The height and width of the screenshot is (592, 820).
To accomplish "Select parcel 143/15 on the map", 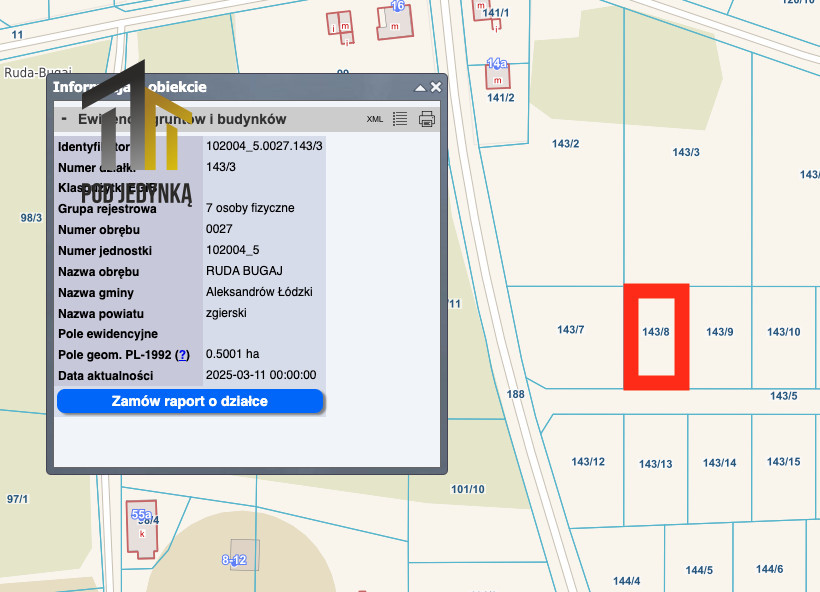I will click(x=783, y=462).
